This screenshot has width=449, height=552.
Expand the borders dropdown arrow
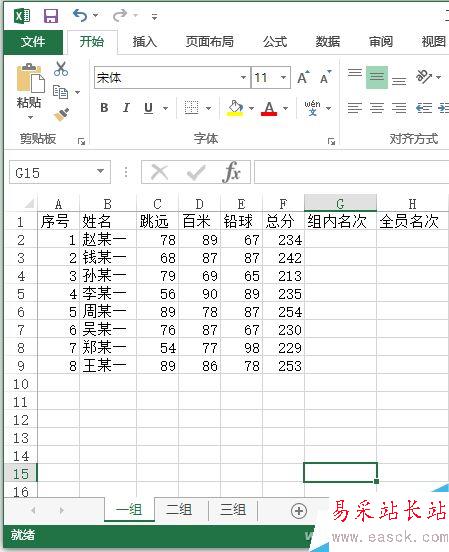click(x=208, y=108)
